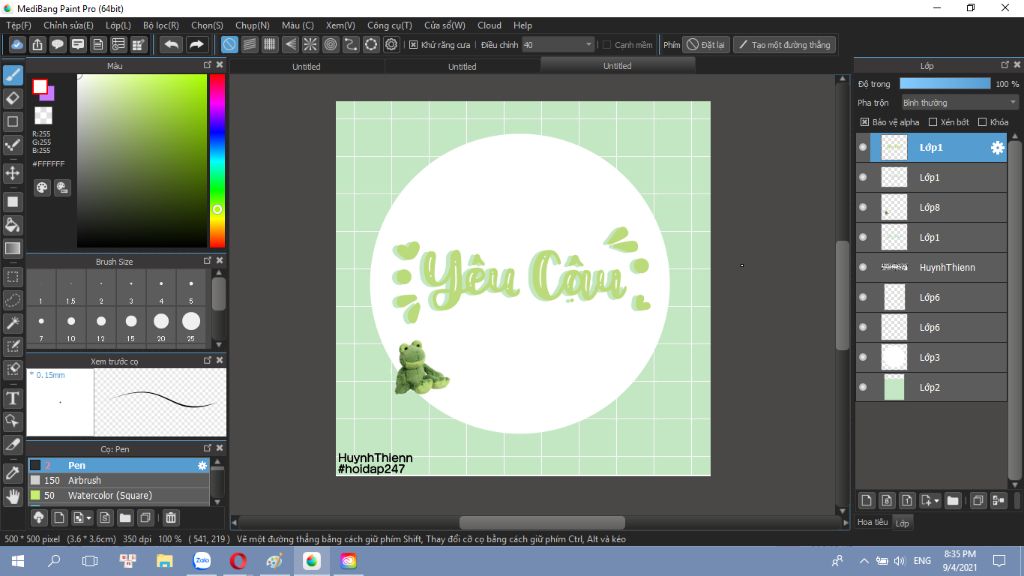Click the export icon in top toolbar
This screenshot has width=1024, height=576.
[x=37, y=44]
